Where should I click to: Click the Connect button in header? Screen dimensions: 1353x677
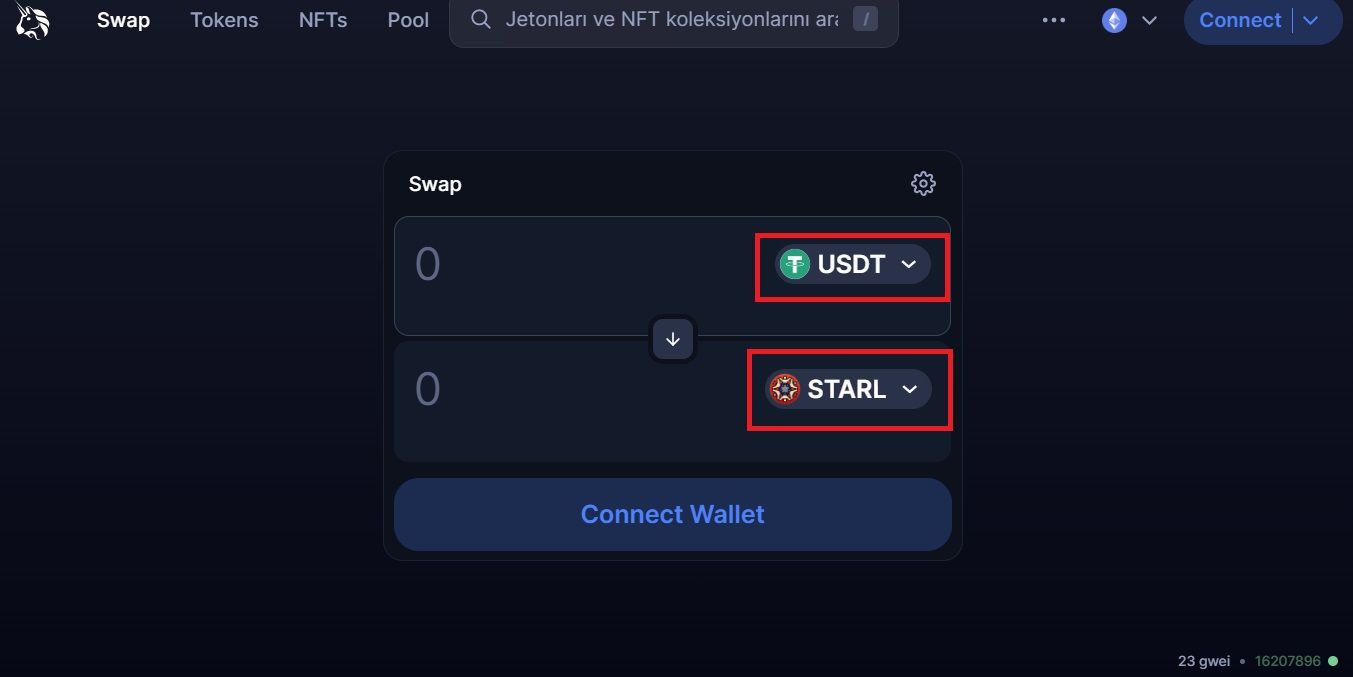1240,20
